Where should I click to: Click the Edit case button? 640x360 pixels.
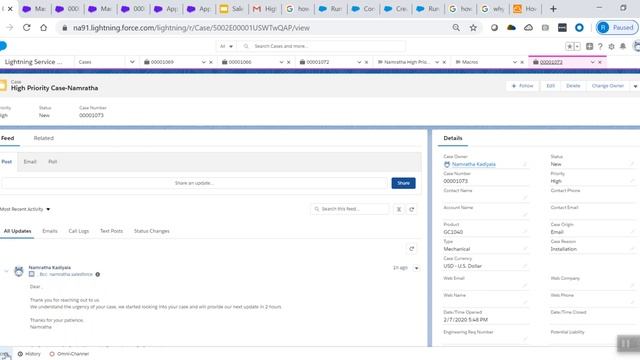click(551, 86)
